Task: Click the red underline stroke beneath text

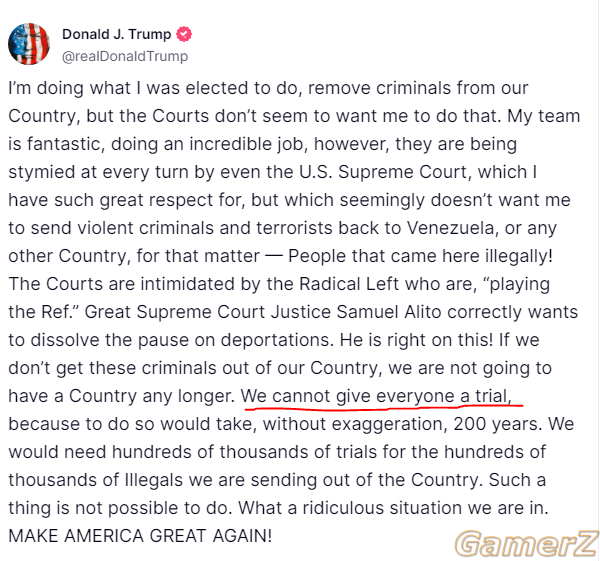Action: (384, 407)
